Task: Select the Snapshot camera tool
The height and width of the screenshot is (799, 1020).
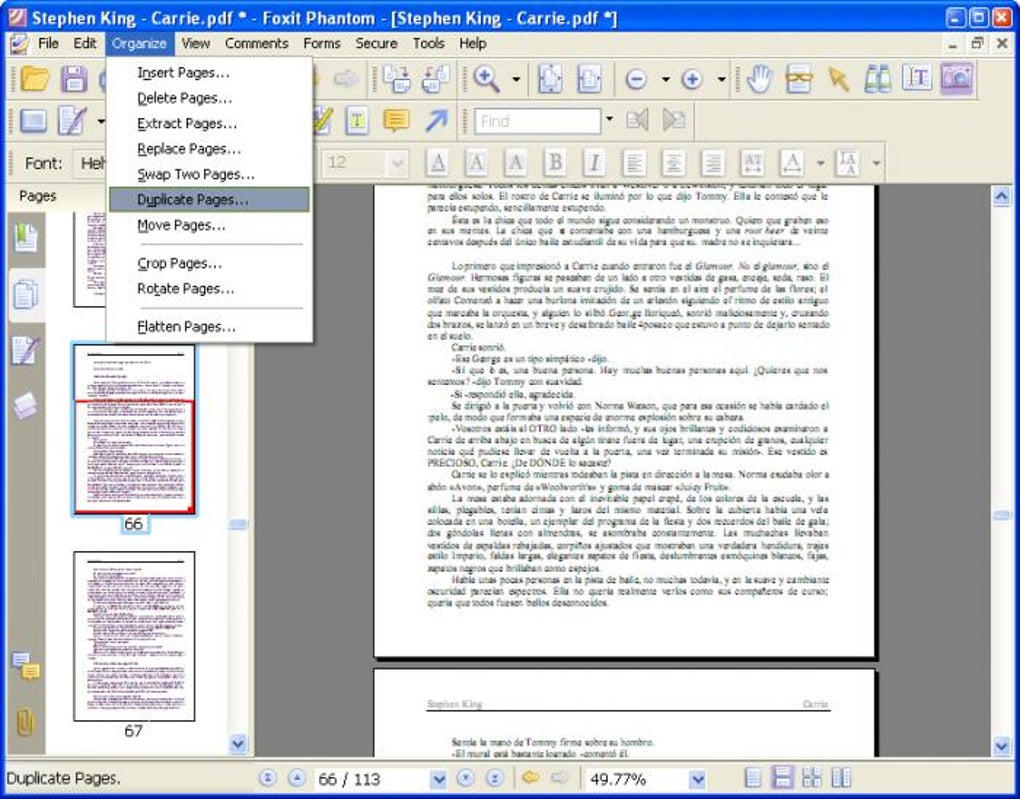Action: (957, 79)
